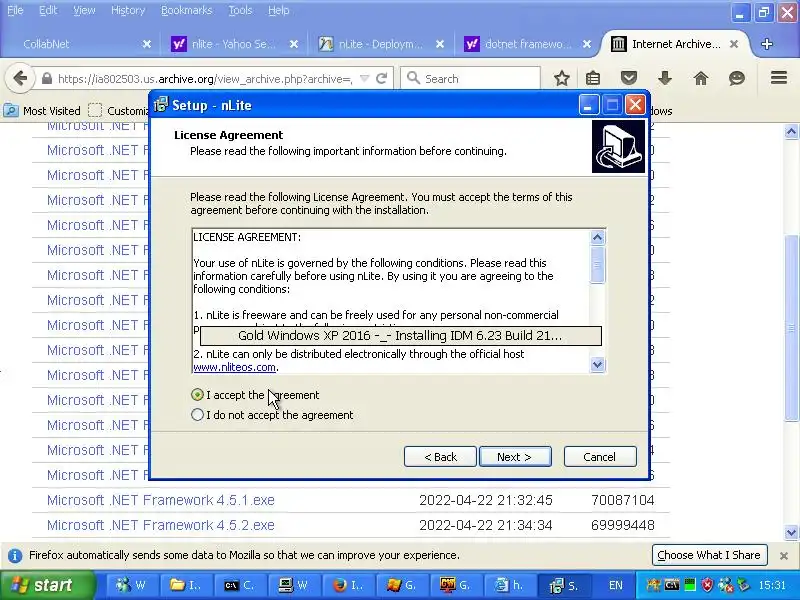The height and width of the screenshot is (600, 800).
Task: Click the < Back button in setup
Action: 440,457
